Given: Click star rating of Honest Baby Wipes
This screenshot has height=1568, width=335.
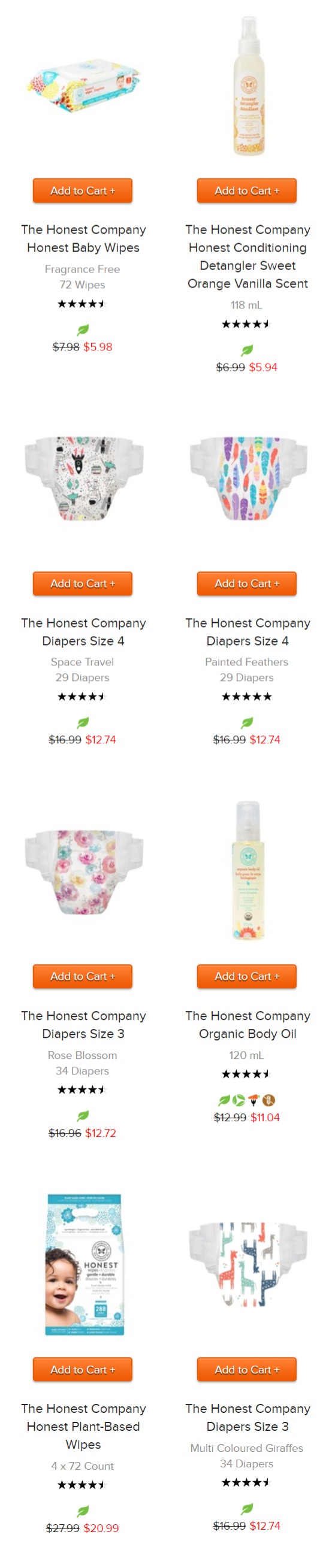Looking at the screenshot, I should tap(82, 303).
